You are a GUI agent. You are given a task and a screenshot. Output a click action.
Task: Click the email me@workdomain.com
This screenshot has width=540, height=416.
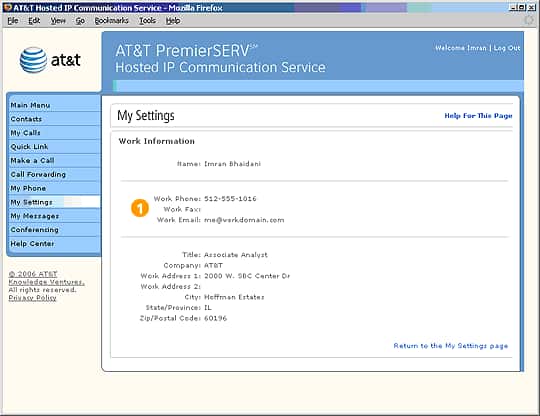coord(244,220)
